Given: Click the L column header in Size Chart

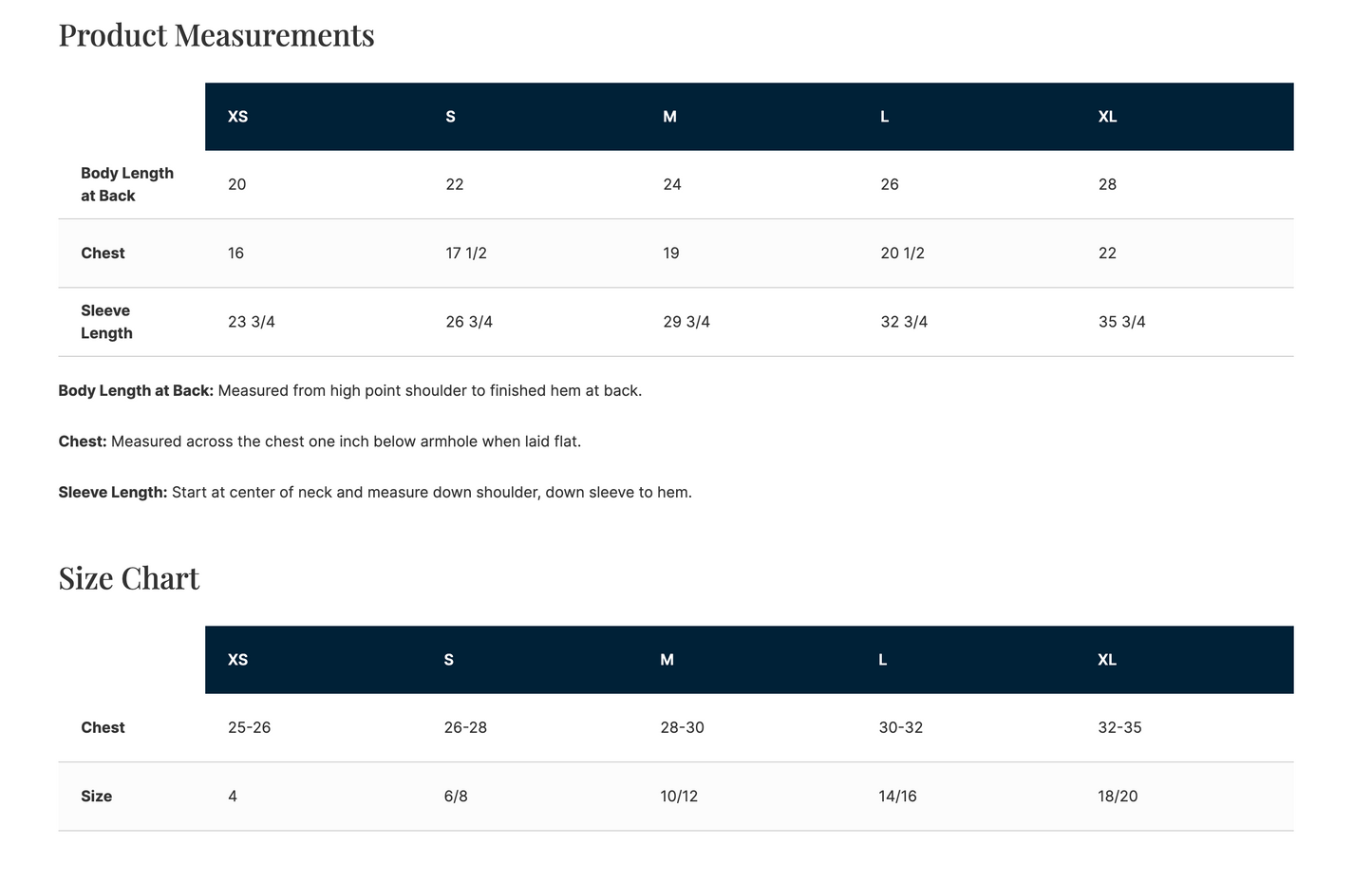Looking at the screenshot, I should pos(883,660).
